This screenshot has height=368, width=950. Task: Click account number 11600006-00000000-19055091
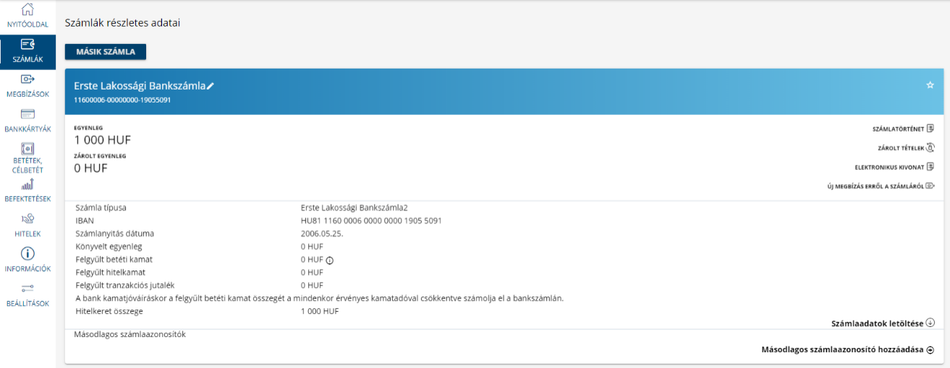[x=122, y=100]
